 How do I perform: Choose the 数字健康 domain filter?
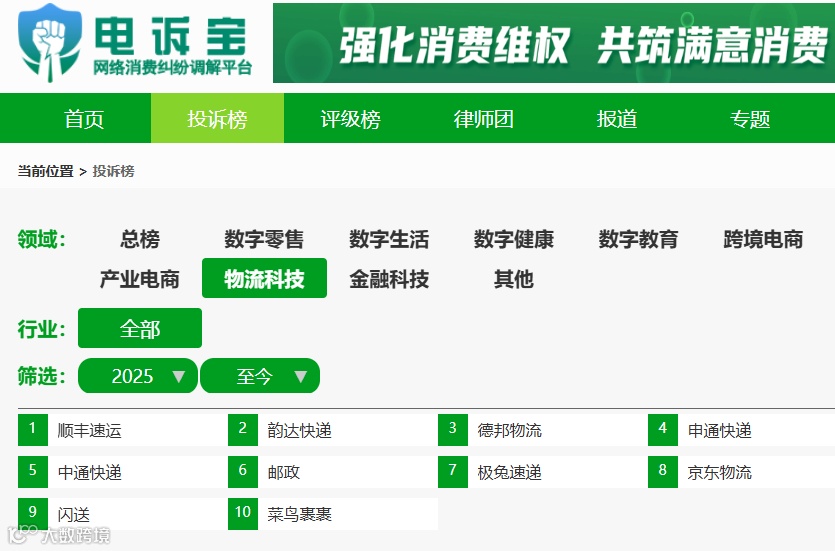[513, 239]
